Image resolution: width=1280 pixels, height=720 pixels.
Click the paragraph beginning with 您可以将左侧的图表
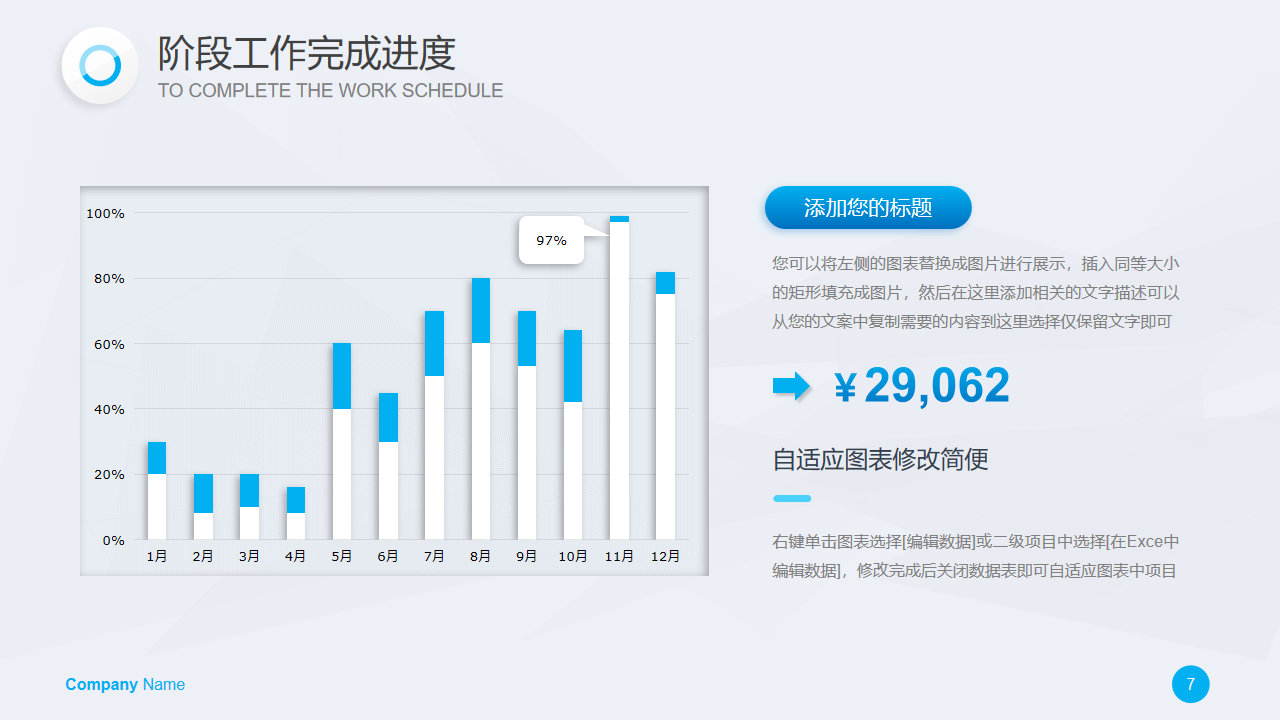(x=975, y=292)
